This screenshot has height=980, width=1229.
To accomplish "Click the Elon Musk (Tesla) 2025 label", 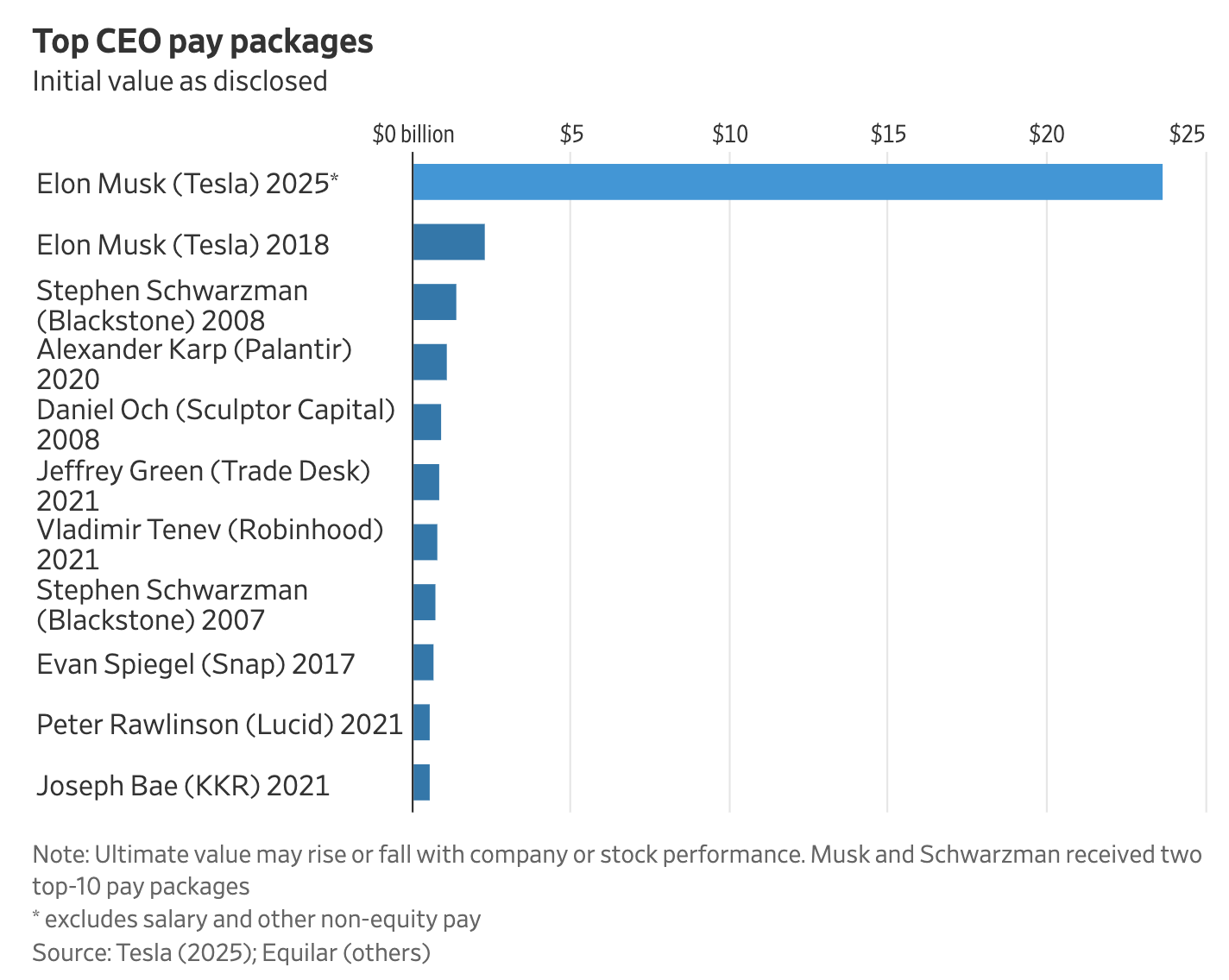I will pos(187,184).
